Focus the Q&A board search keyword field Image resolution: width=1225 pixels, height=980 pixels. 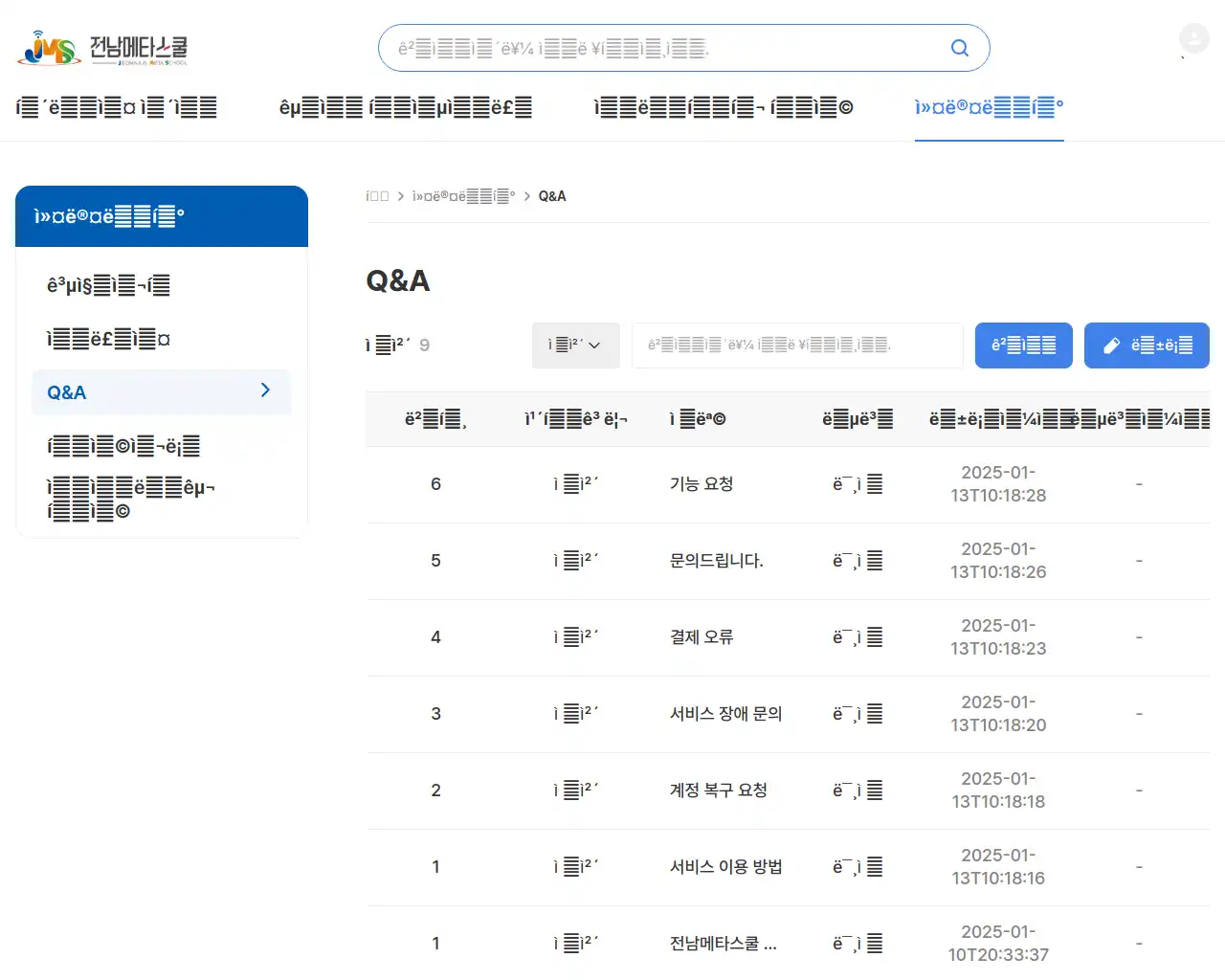click(x=797, y=345)
